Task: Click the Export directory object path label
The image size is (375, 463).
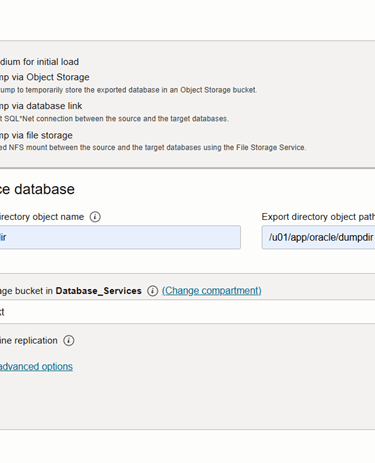Action: [x=318, y=217]
